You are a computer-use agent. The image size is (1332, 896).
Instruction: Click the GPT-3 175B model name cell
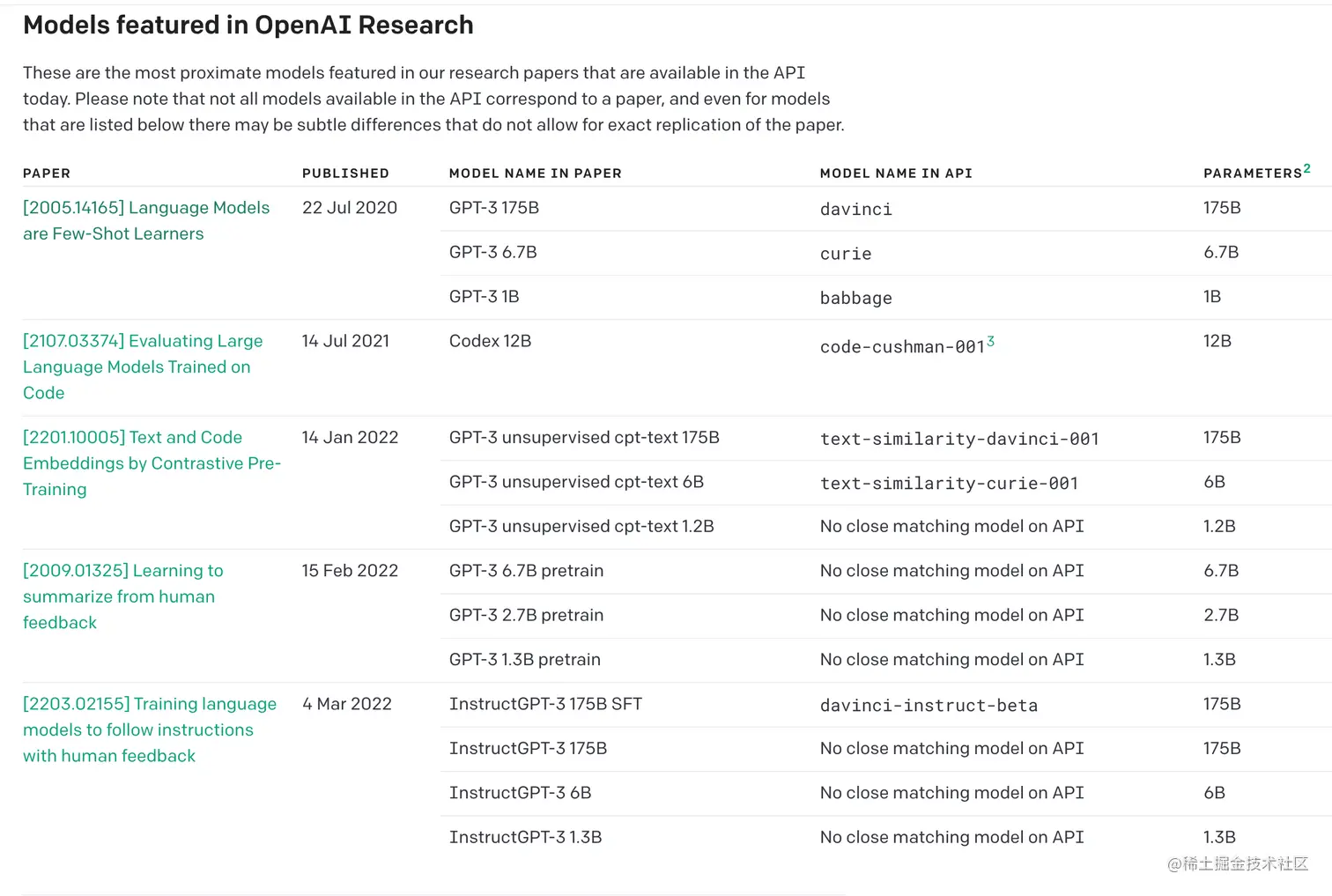point(494,208)
